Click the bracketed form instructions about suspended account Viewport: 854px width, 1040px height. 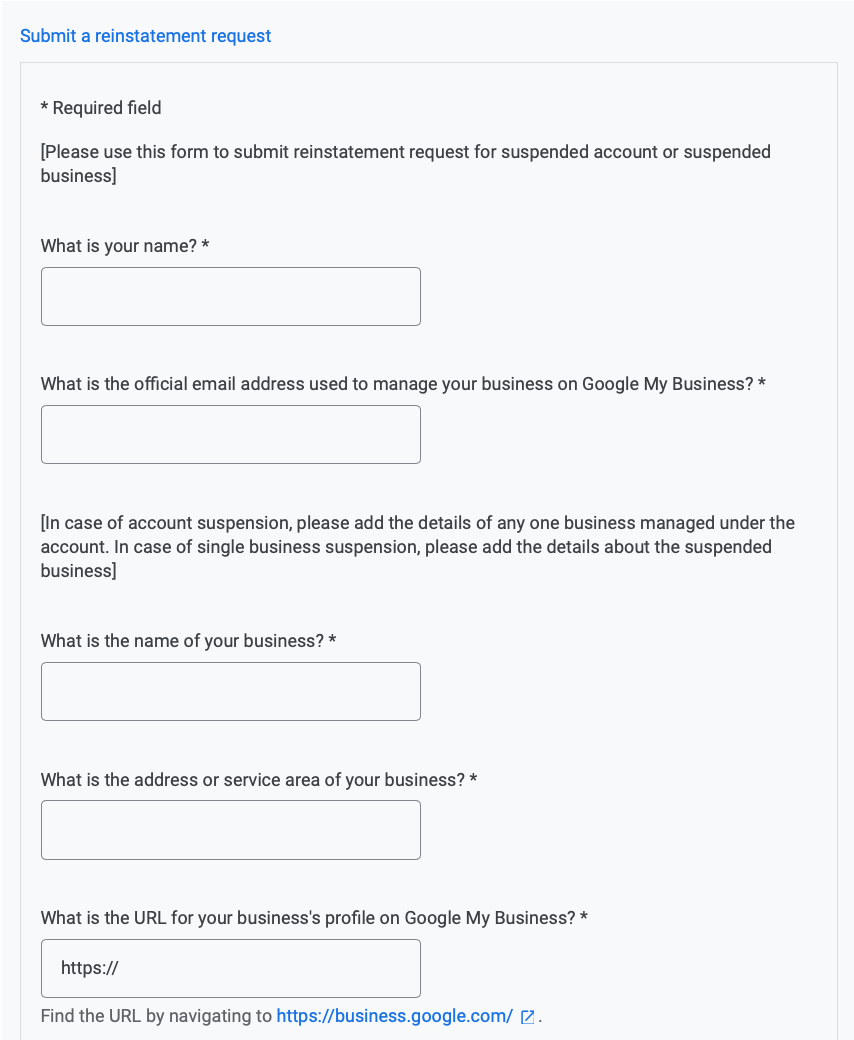tap(405, 164)
